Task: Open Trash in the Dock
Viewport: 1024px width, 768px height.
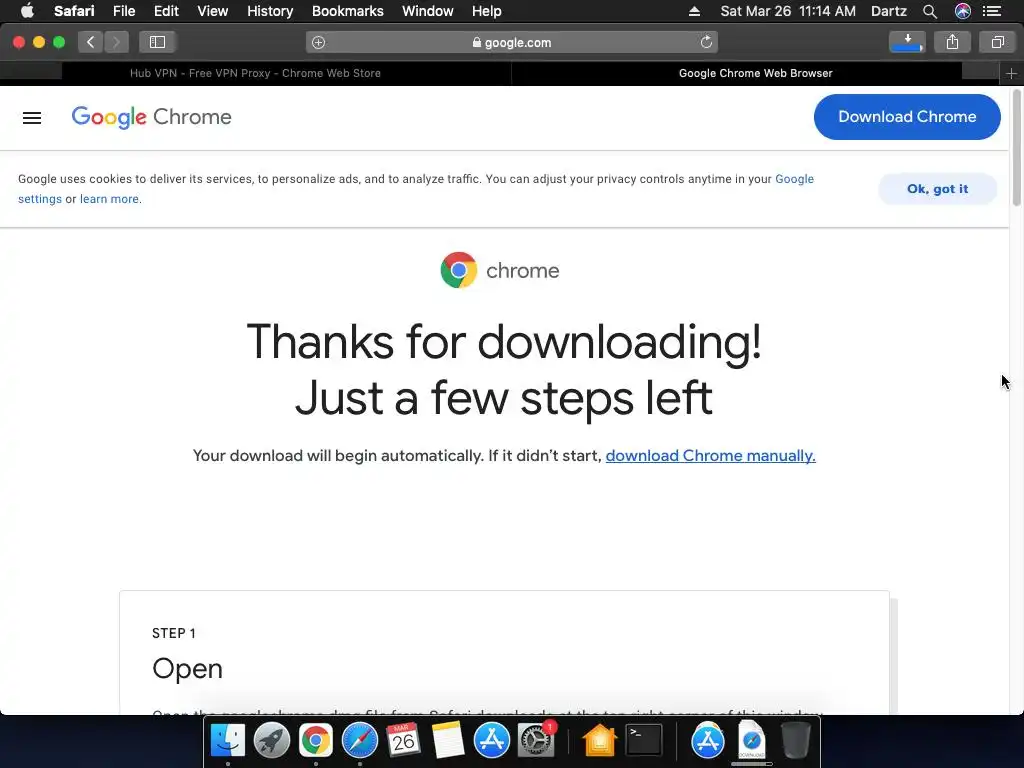Action: pyautogui.click(x=795, y=741)
